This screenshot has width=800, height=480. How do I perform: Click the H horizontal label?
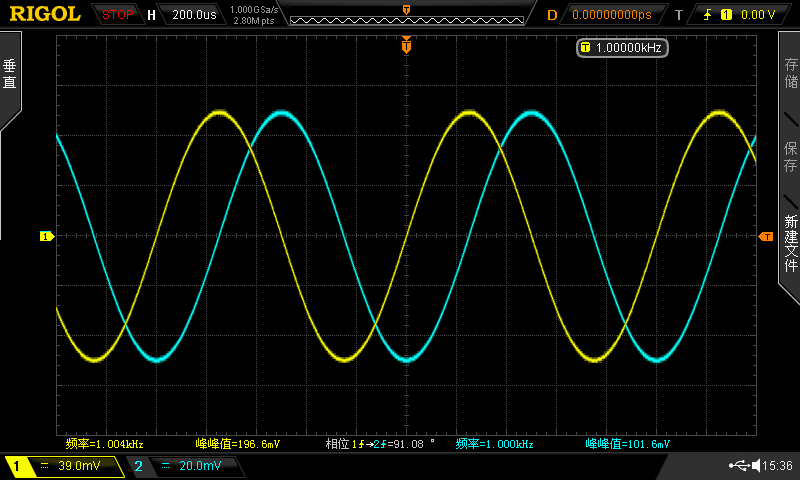point(152,15)
